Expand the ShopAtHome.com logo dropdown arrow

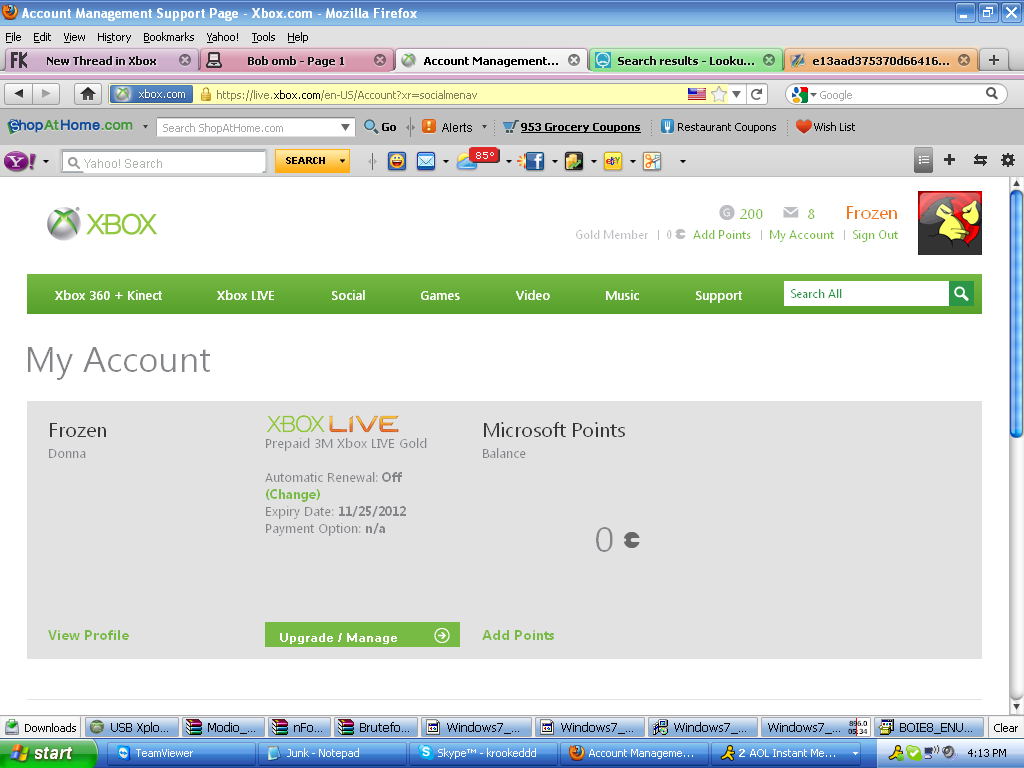[x=145, y=127]
